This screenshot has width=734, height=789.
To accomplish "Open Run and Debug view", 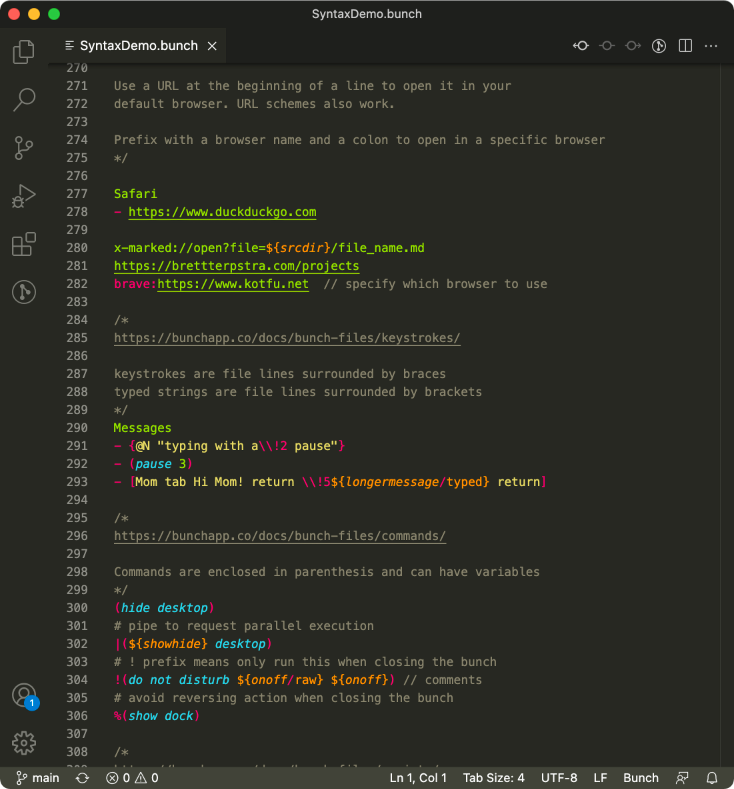I will (x=24, y=196).
